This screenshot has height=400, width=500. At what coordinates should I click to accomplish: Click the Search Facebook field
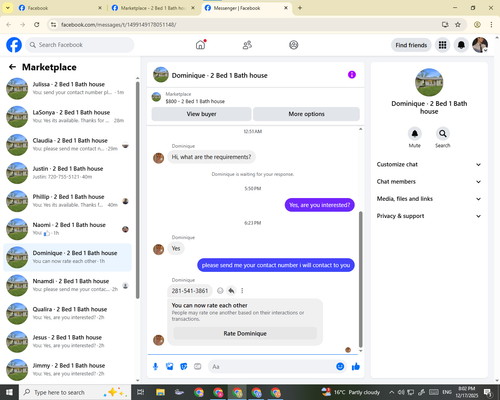pos(80,45)
